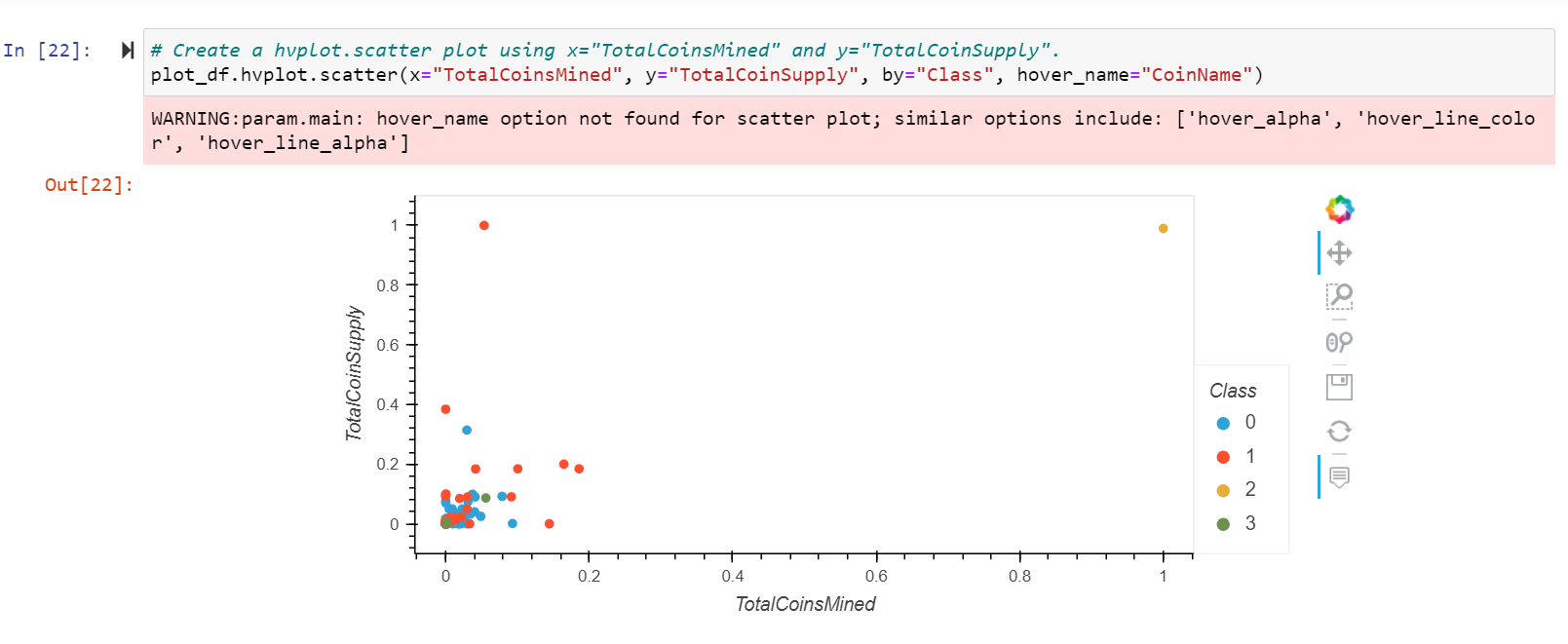
Task: Mute Class 1 points via the legend
Action: (1240, 455)
